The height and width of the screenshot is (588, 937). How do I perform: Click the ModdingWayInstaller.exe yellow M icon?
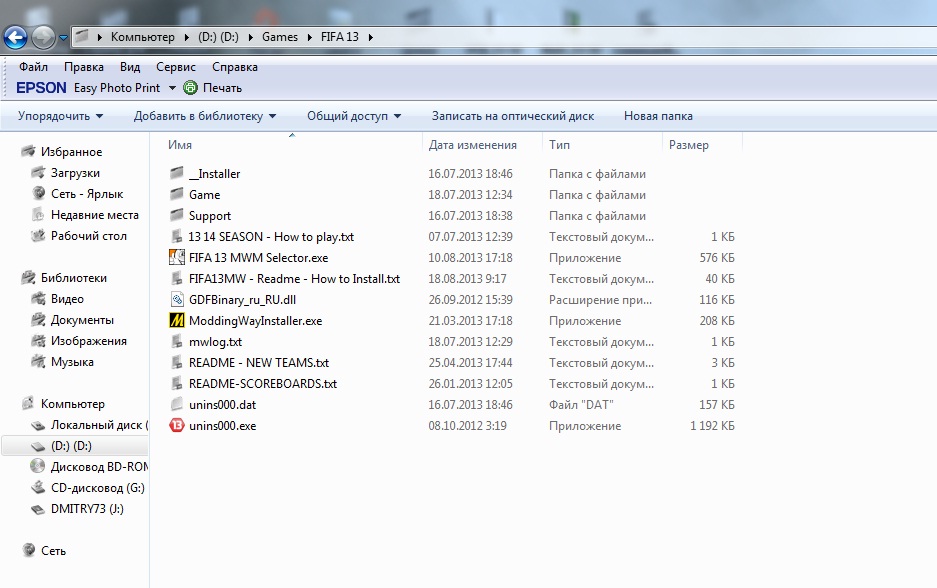click(176, 320)
